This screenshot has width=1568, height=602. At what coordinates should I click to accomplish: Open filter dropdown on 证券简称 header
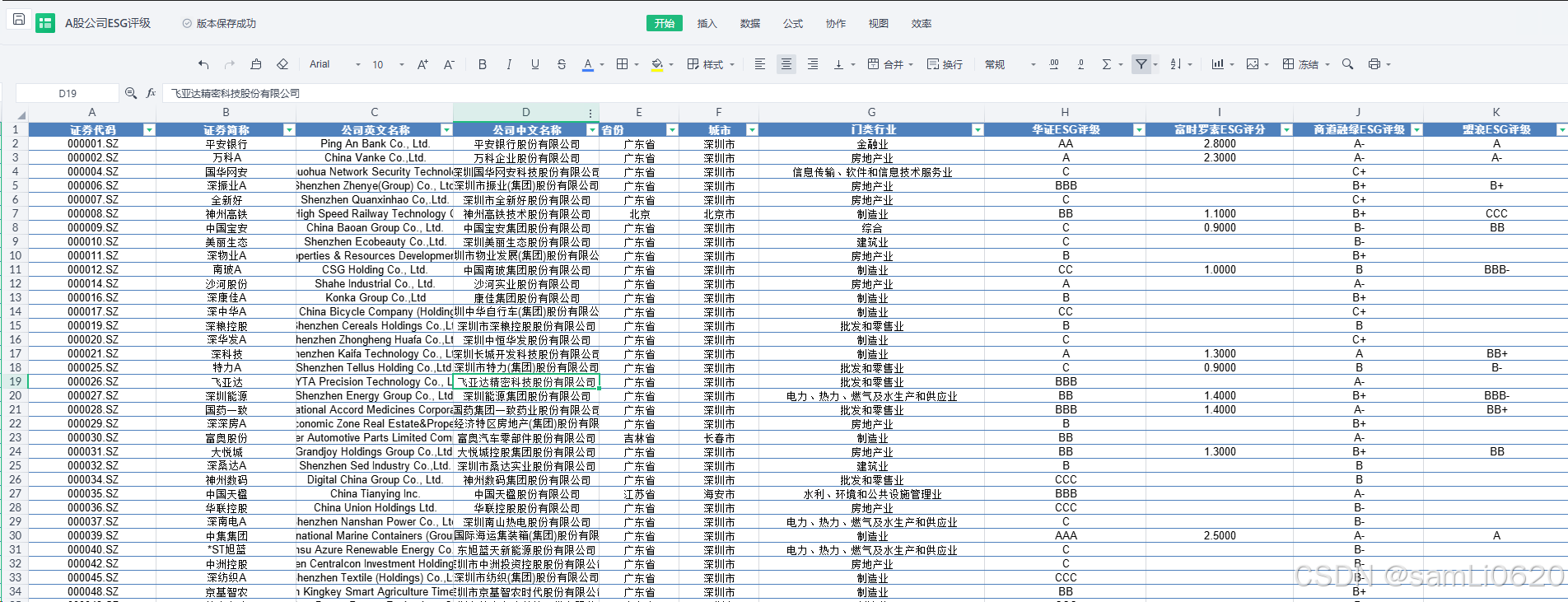[289, 130]
